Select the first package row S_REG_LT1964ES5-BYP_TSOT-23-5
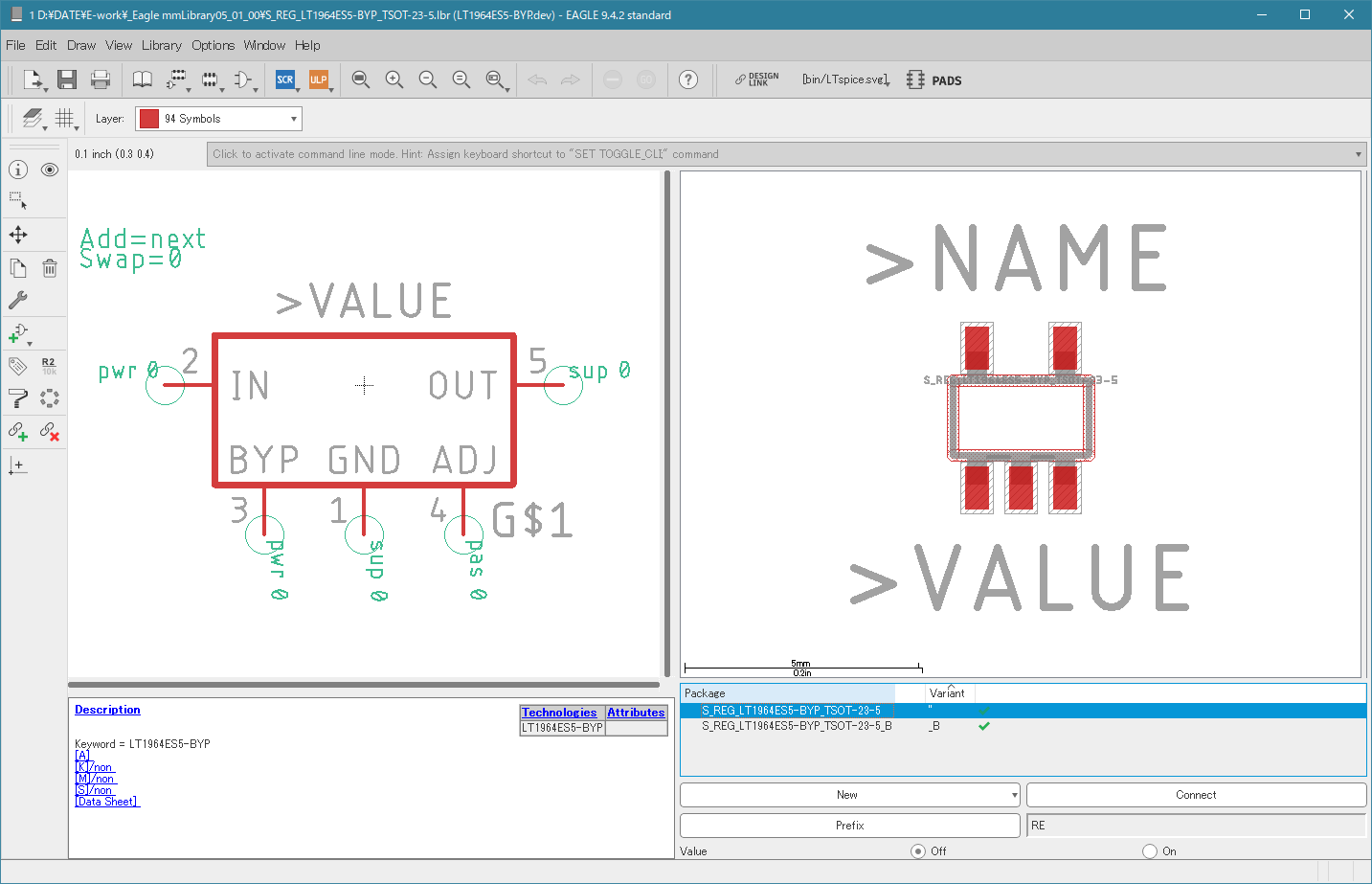1372x884 pixels. point(1023,711)
